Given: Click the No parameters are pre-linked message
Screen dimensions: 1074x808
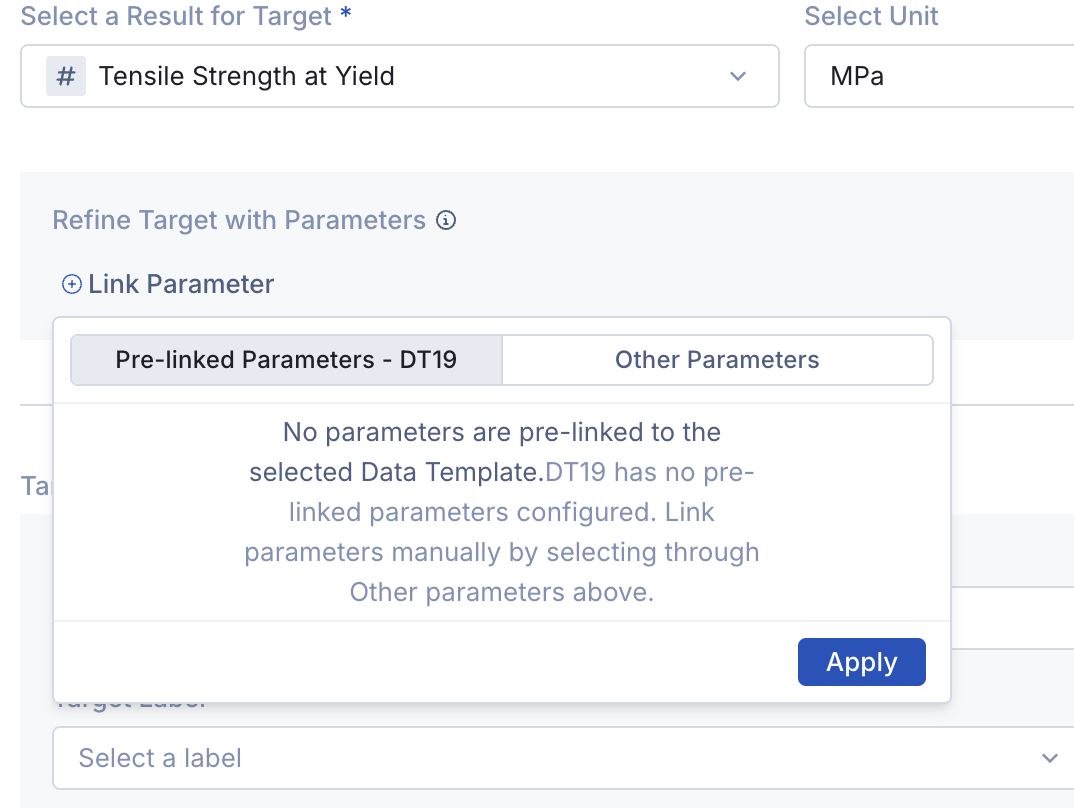Looking at the screenshot, I should (486, 452).
